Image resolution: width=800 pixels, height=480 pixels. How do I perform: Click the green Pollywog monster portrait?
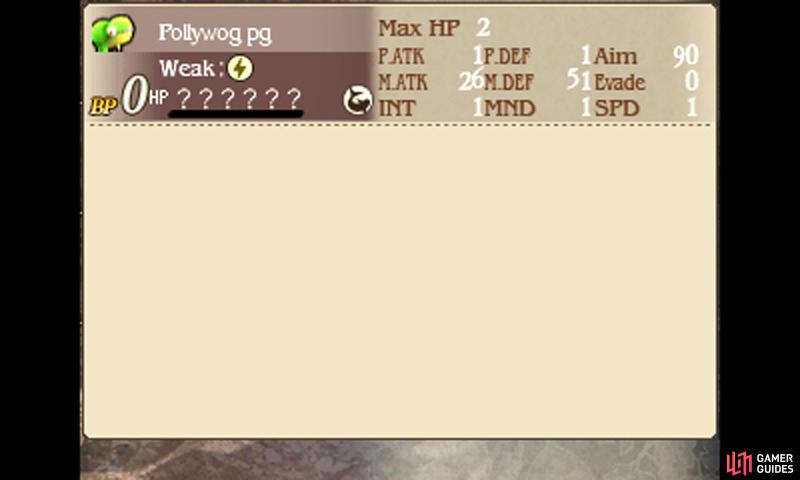pos(113,33)
